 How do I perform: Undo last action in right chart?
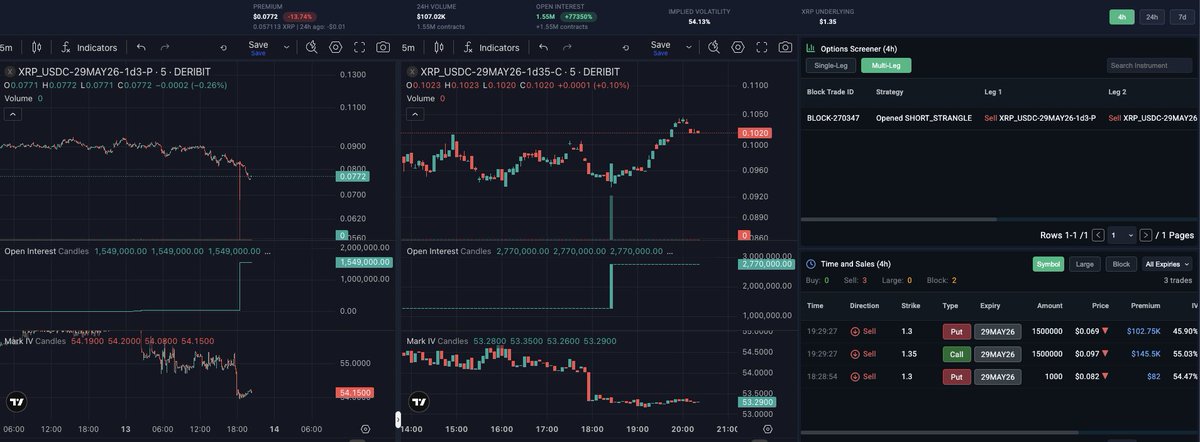[x=543, y=47]
